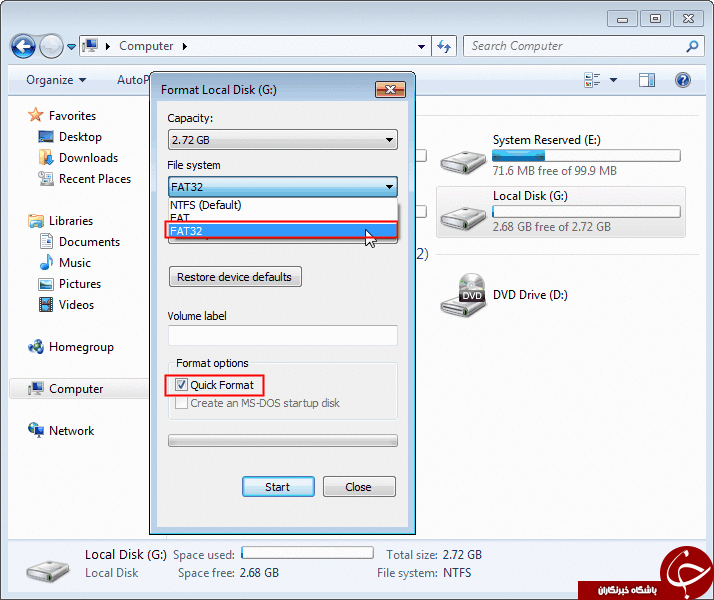Open Downloads in Favorites

click(x=88, y=158)
